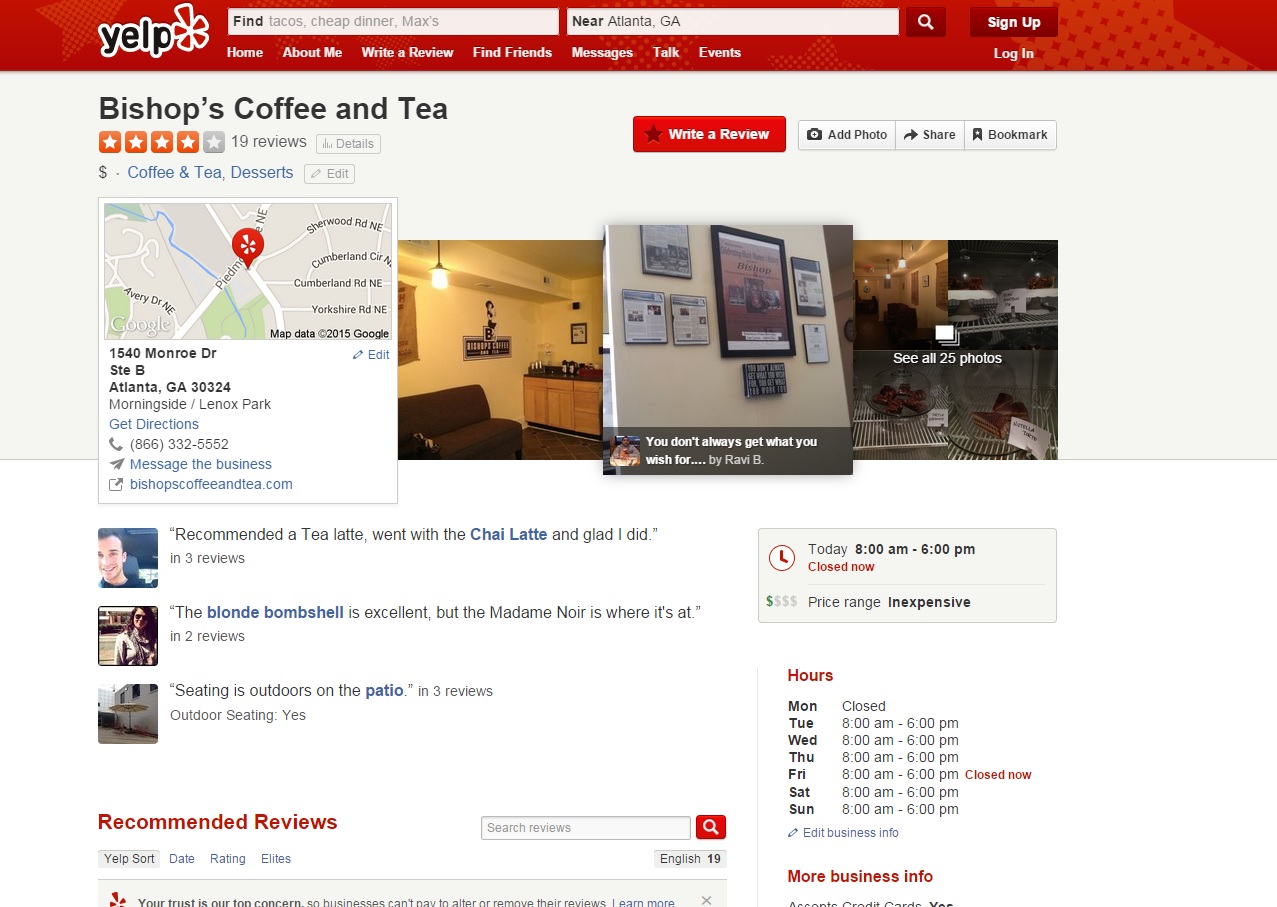Click the Add Photo camera button
This screenshot has width=1277, height=907.
point(846,135)
